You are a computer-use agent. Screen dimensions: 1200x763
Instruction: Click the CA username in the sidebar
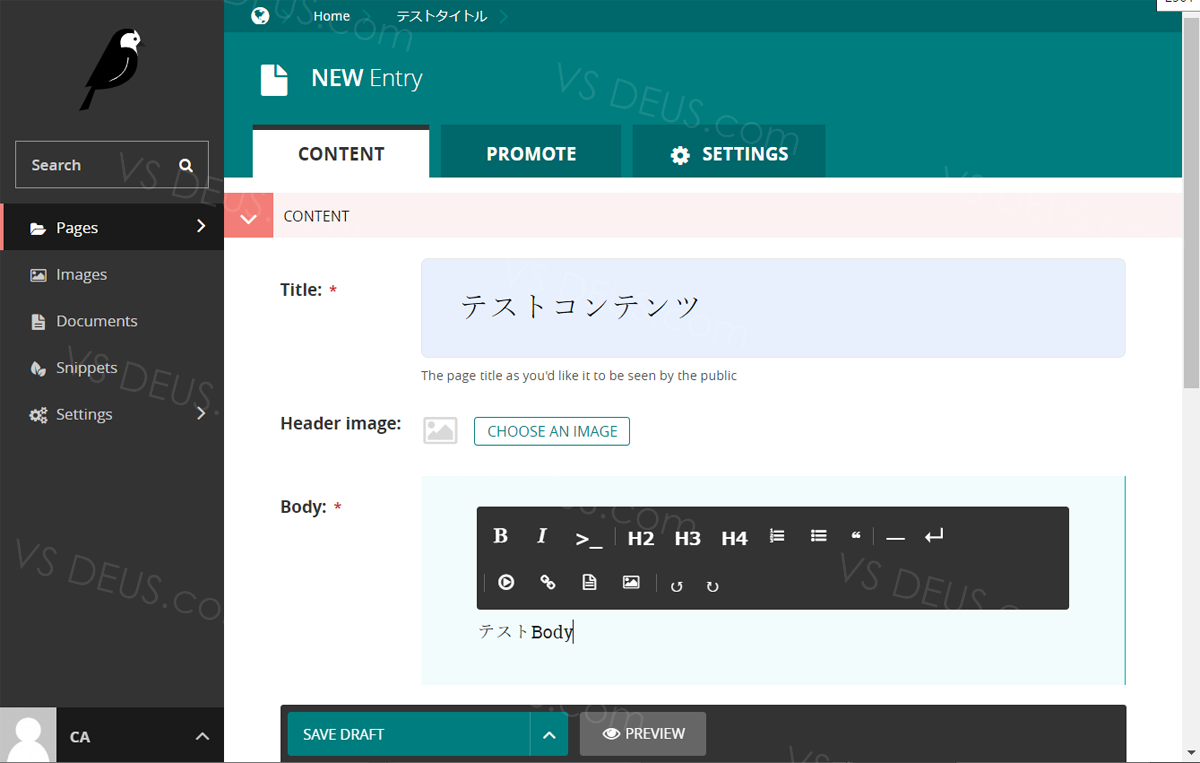[x=80, y=737]
